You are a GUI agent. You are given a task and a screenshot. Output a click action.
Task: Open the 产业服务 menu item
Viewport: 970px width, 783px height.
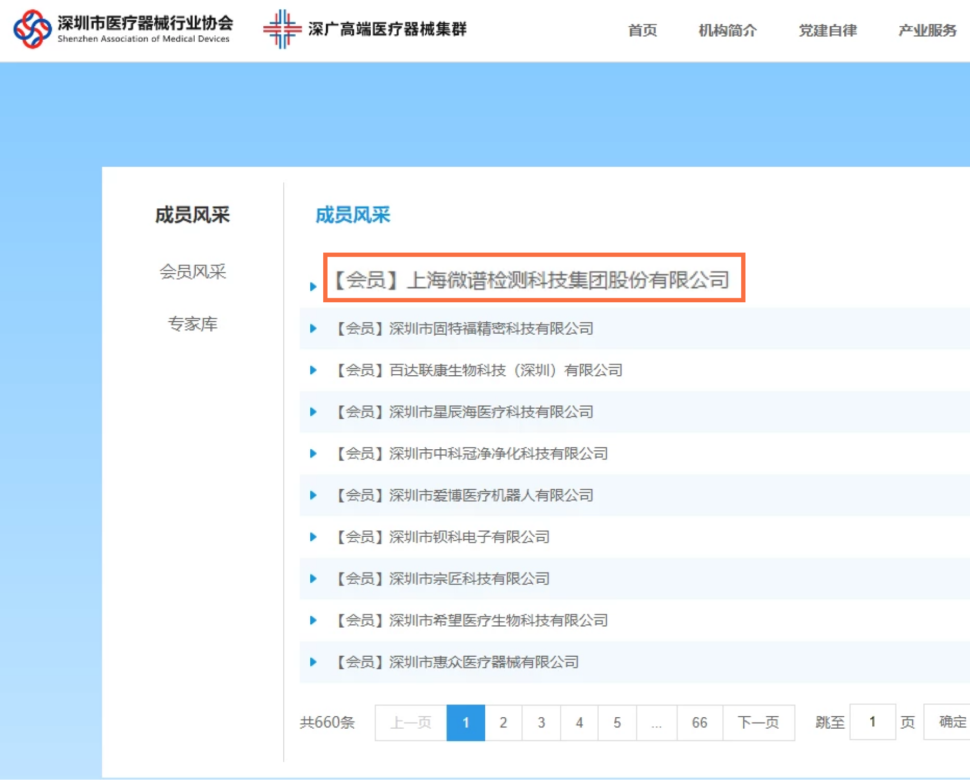click(x=927, y=30)
